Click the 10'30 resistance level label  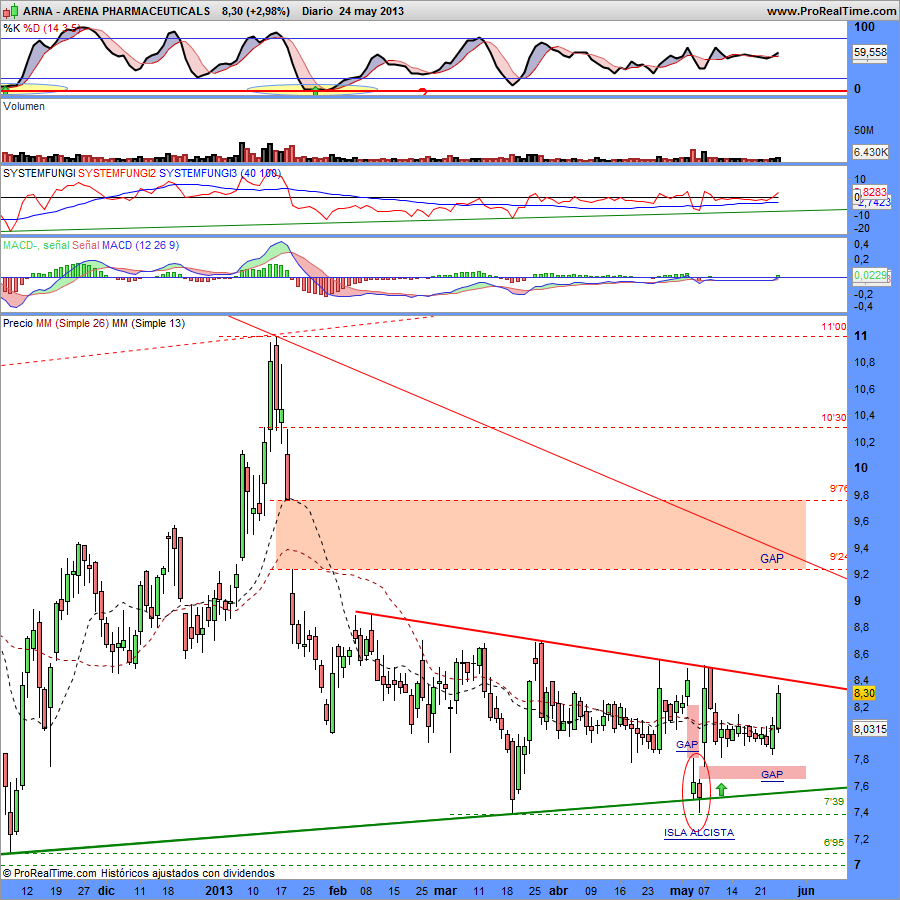833,417
